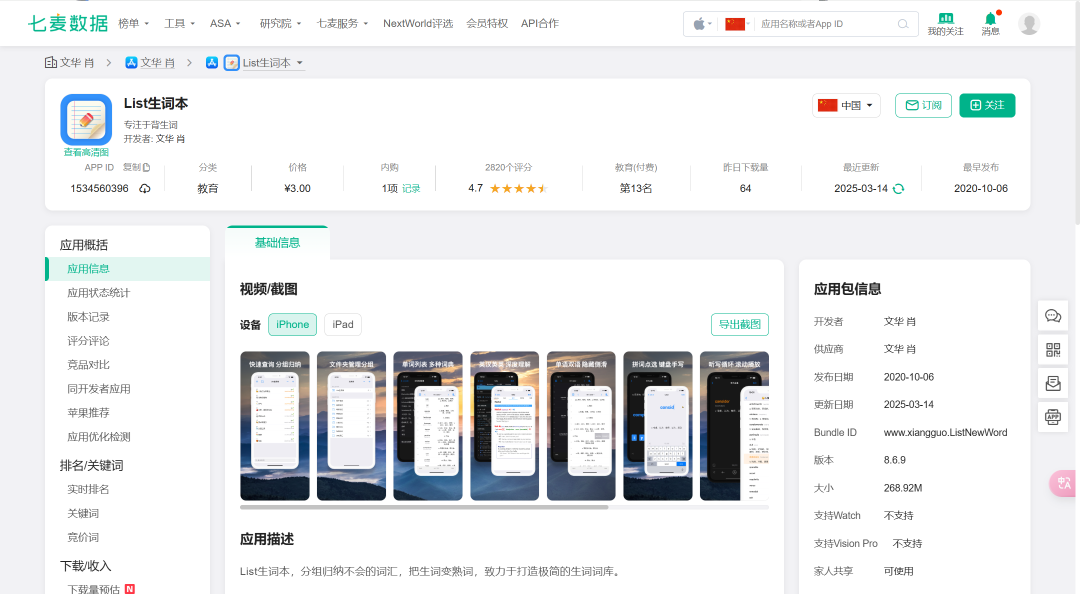Click the 七麦数据 logo
The image size is (1080, 594).
tap(68, 23)
